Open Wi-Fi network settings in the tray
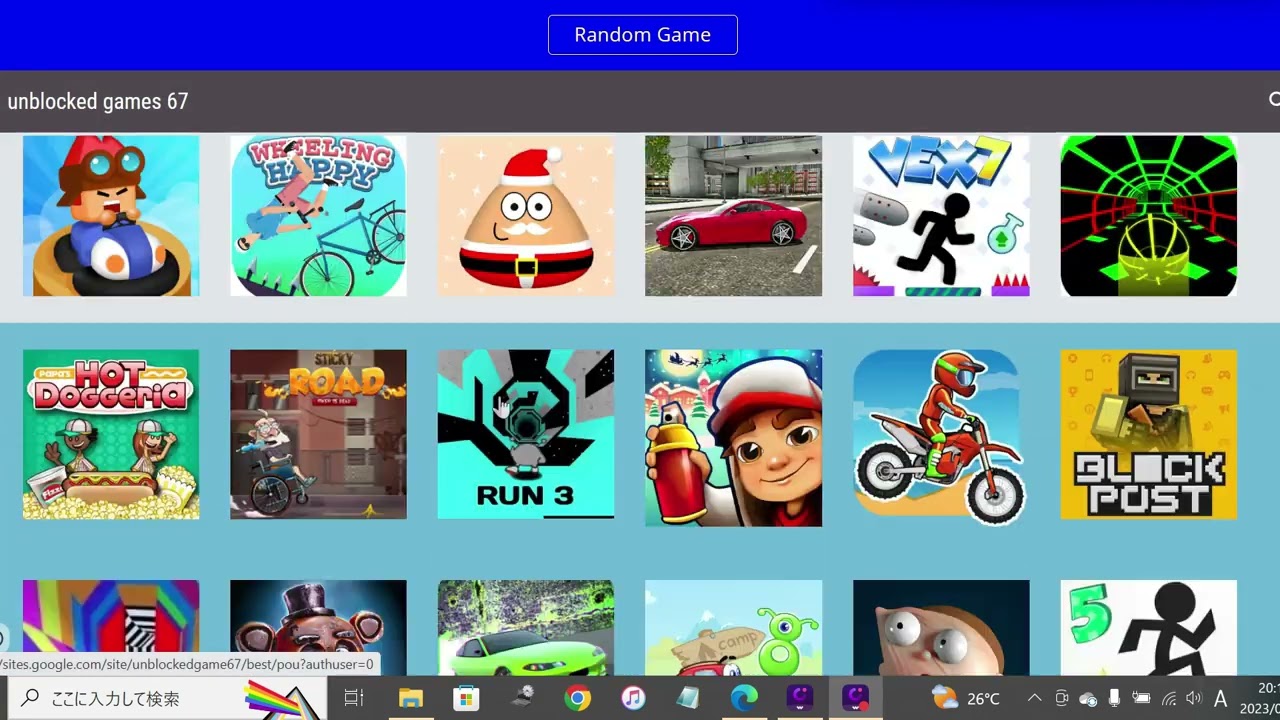This screenshot has height=720, width=1280. (x=1167, y=698)
